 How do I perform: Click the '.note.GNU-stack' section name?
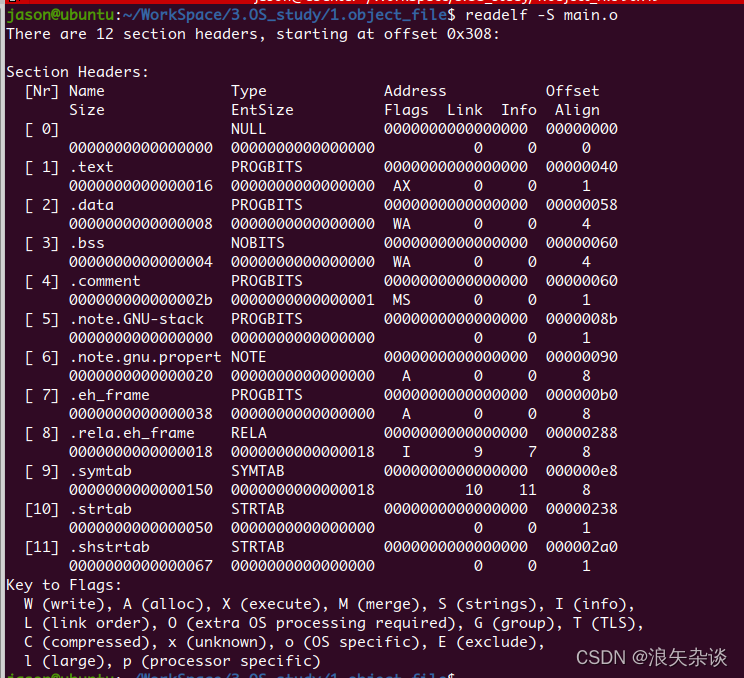click(x=137, y=319)
